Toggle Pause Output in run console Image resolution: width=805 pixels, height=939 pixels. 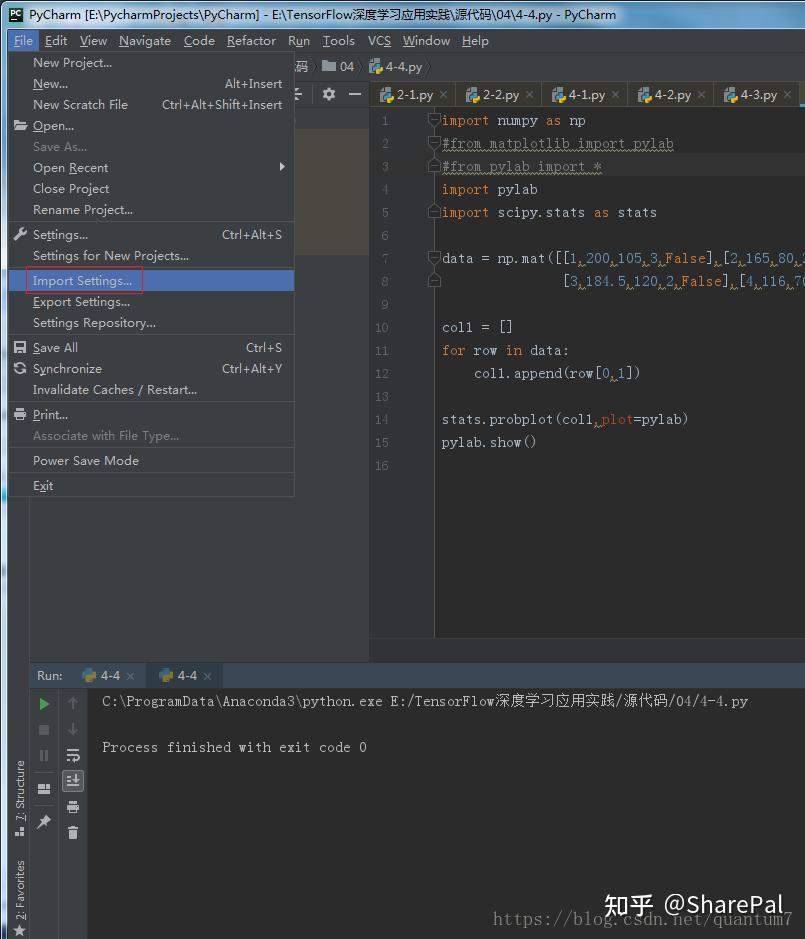click(x=43, y=755)
